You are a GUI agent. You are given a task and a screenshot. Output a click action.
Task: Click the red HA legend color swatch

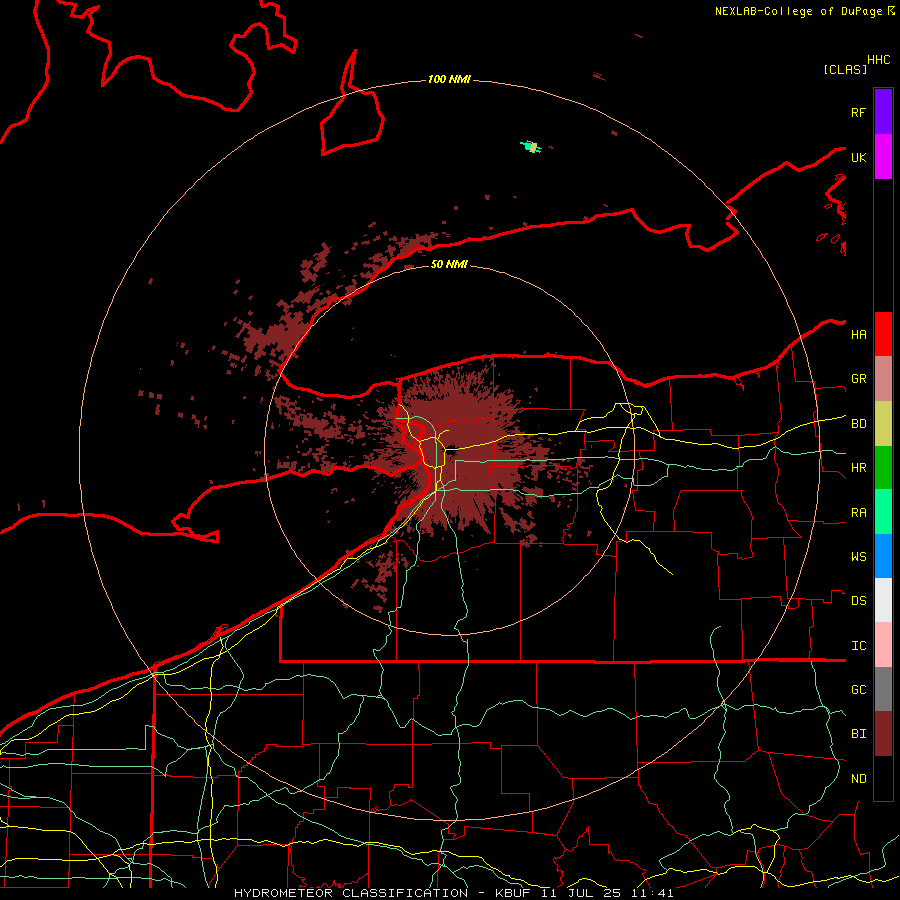pos(883,334)
